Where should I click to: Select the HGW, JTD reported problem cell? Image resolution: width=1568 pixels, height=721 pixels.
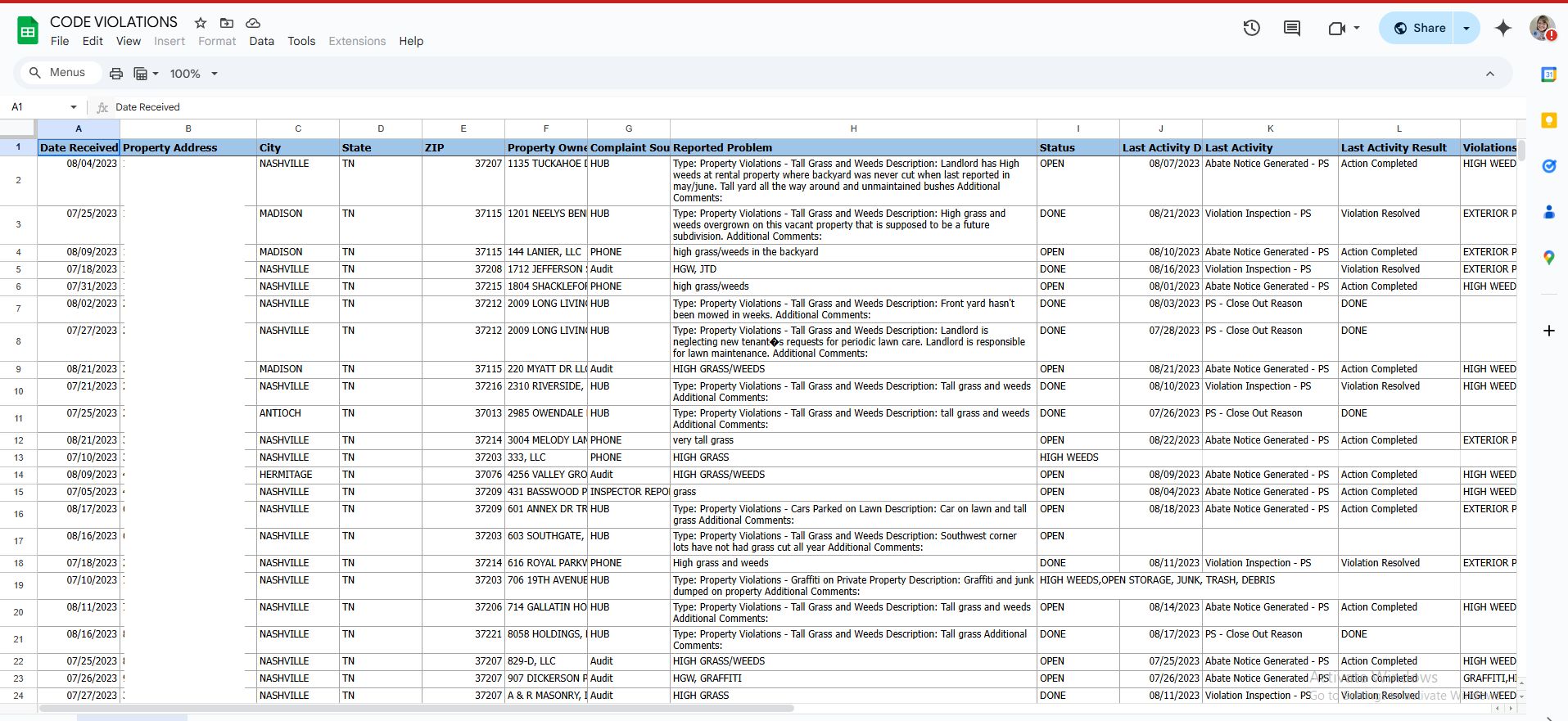tap(853, 269)
